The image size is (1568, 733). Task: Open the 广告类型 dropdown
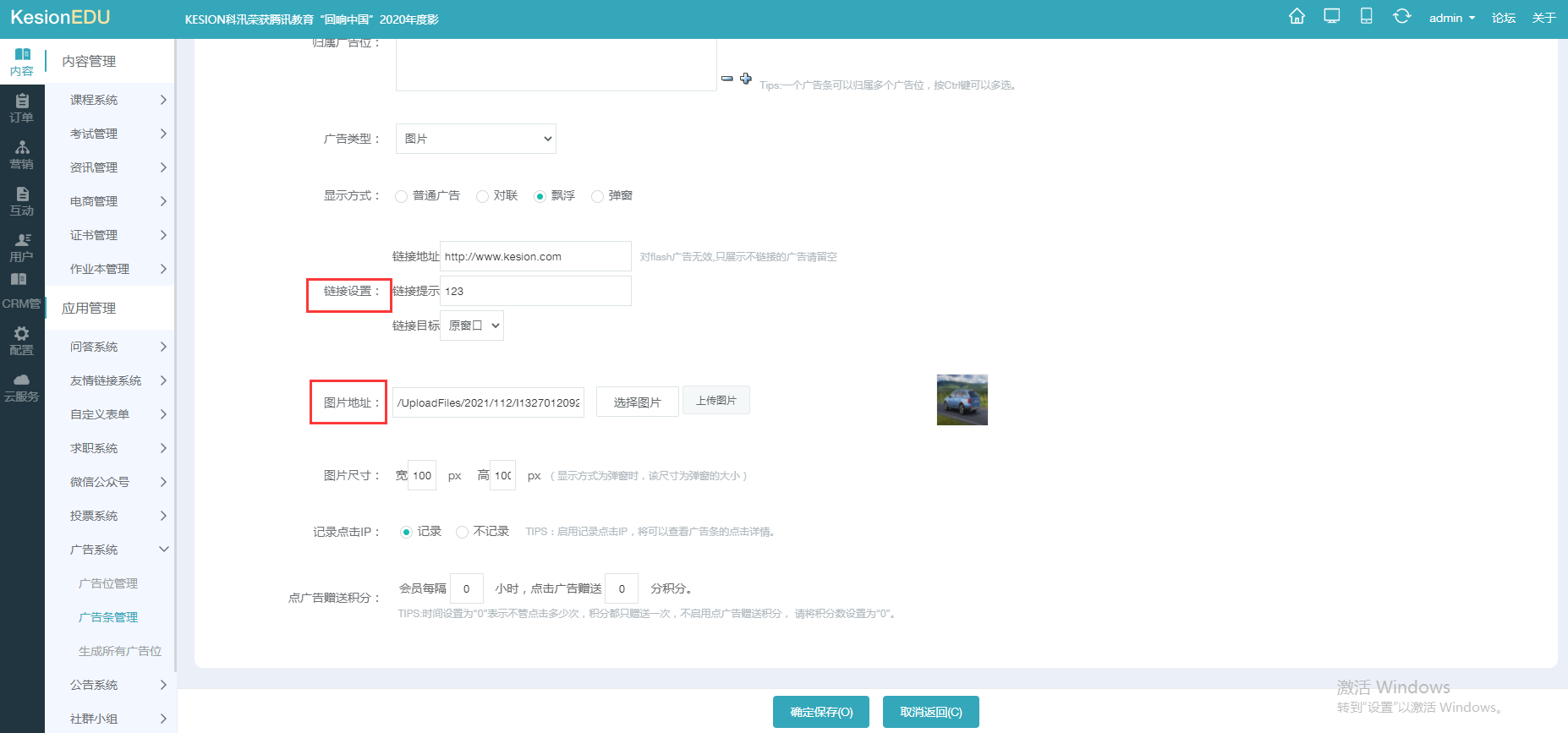click(475, 139)
